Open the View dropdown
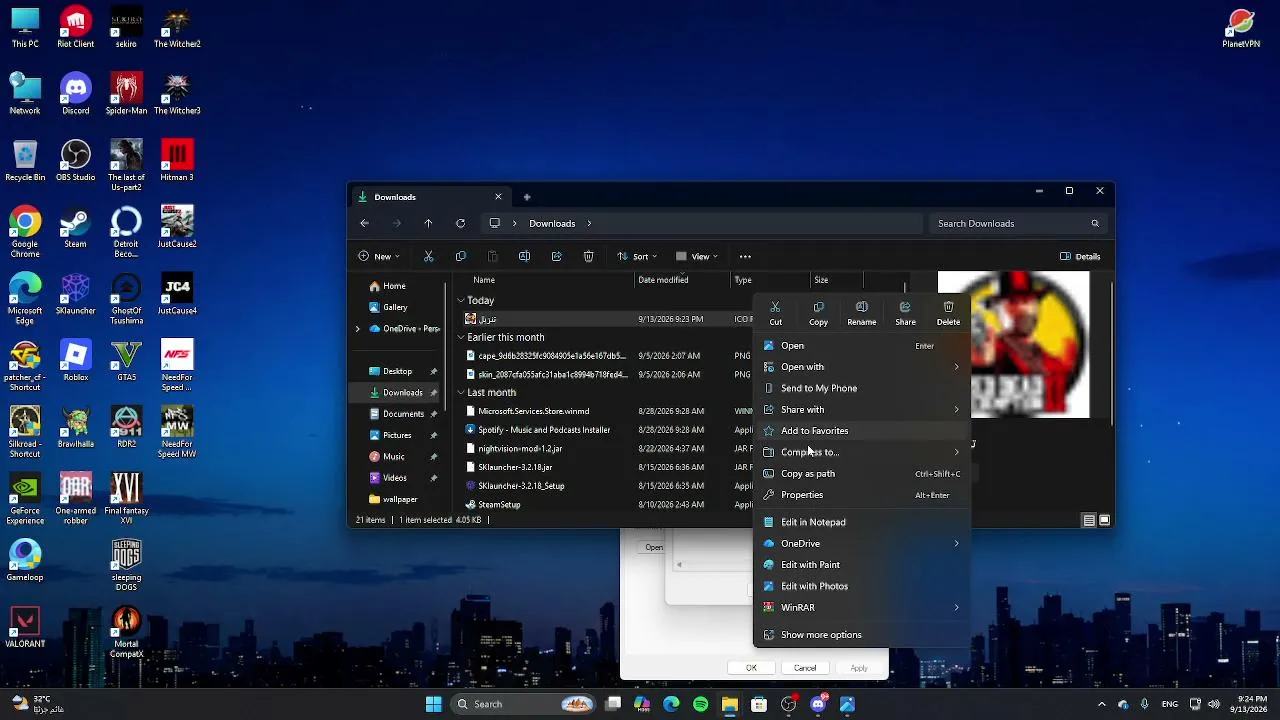 tap(697, 256)
